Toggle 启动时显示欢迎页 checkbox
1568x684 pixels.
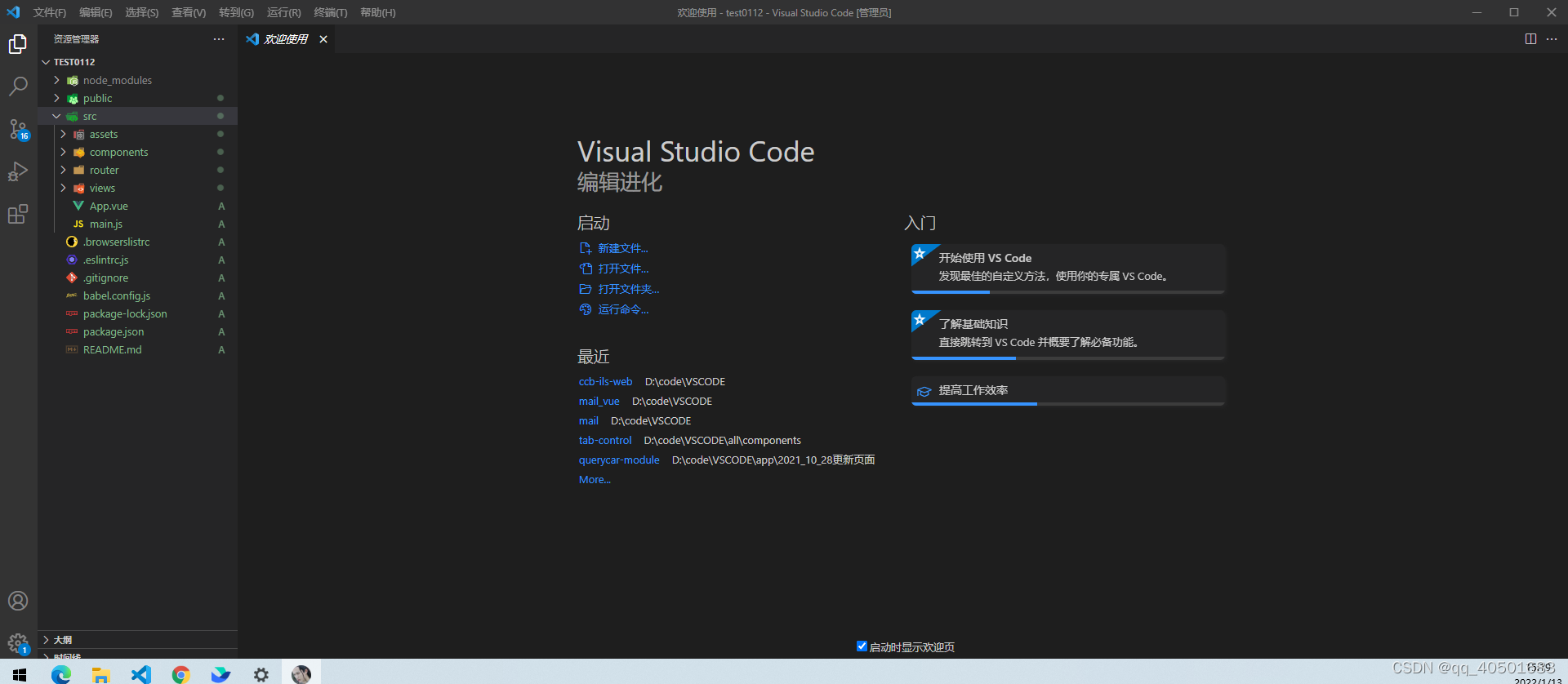tap(862, 646)
